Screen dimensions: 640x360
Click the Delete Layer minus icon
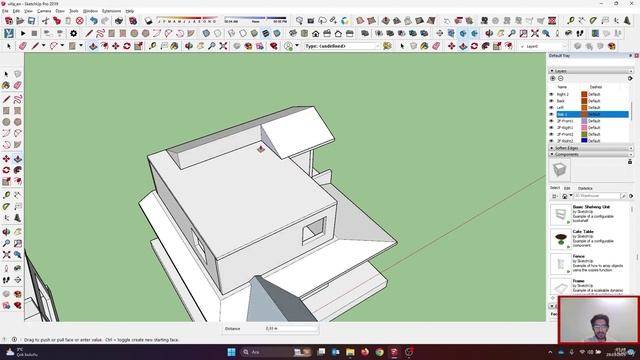click(x=560, y=78)
